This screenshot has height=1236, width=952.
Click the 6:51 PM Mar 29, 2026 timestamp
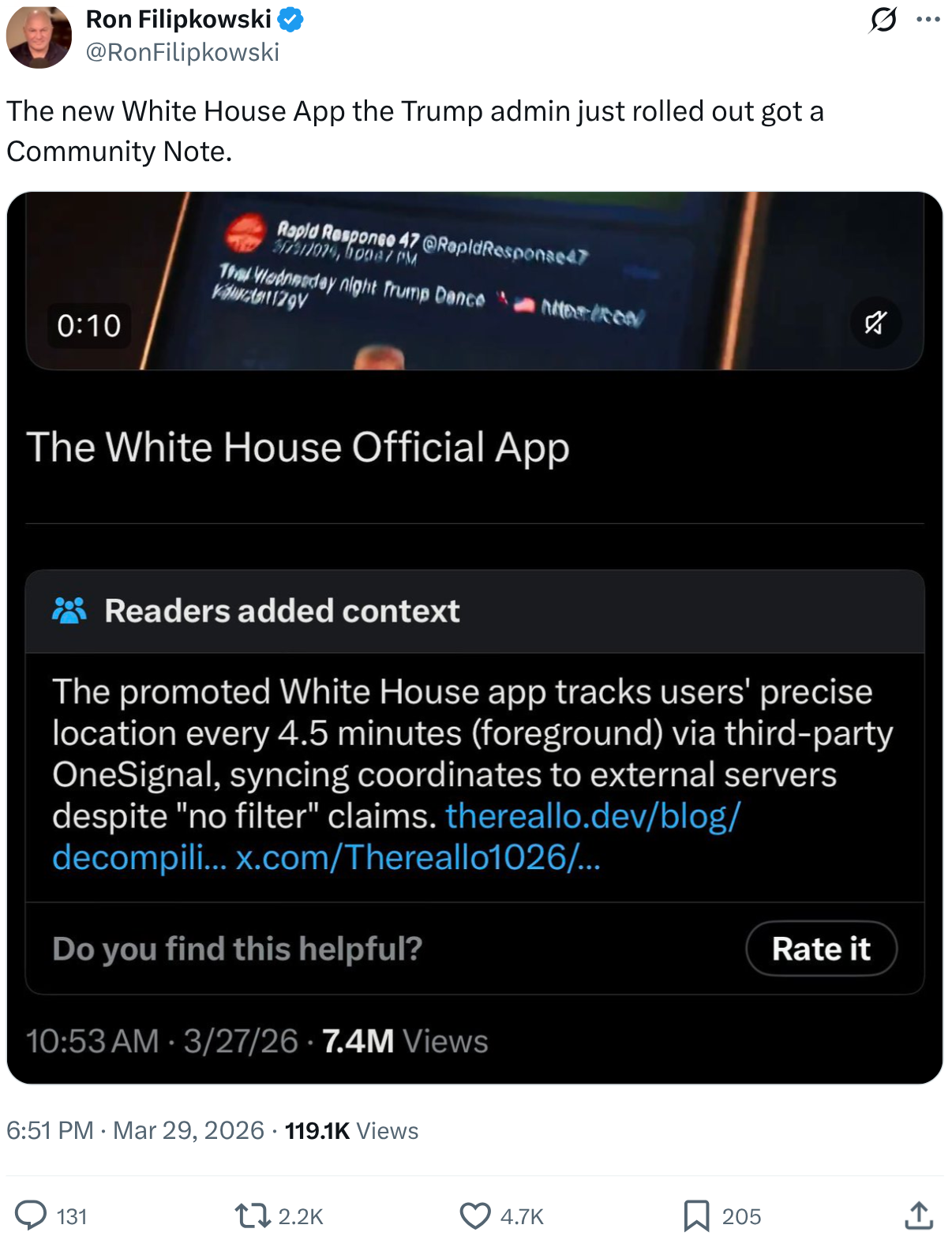coord(135,1130)
